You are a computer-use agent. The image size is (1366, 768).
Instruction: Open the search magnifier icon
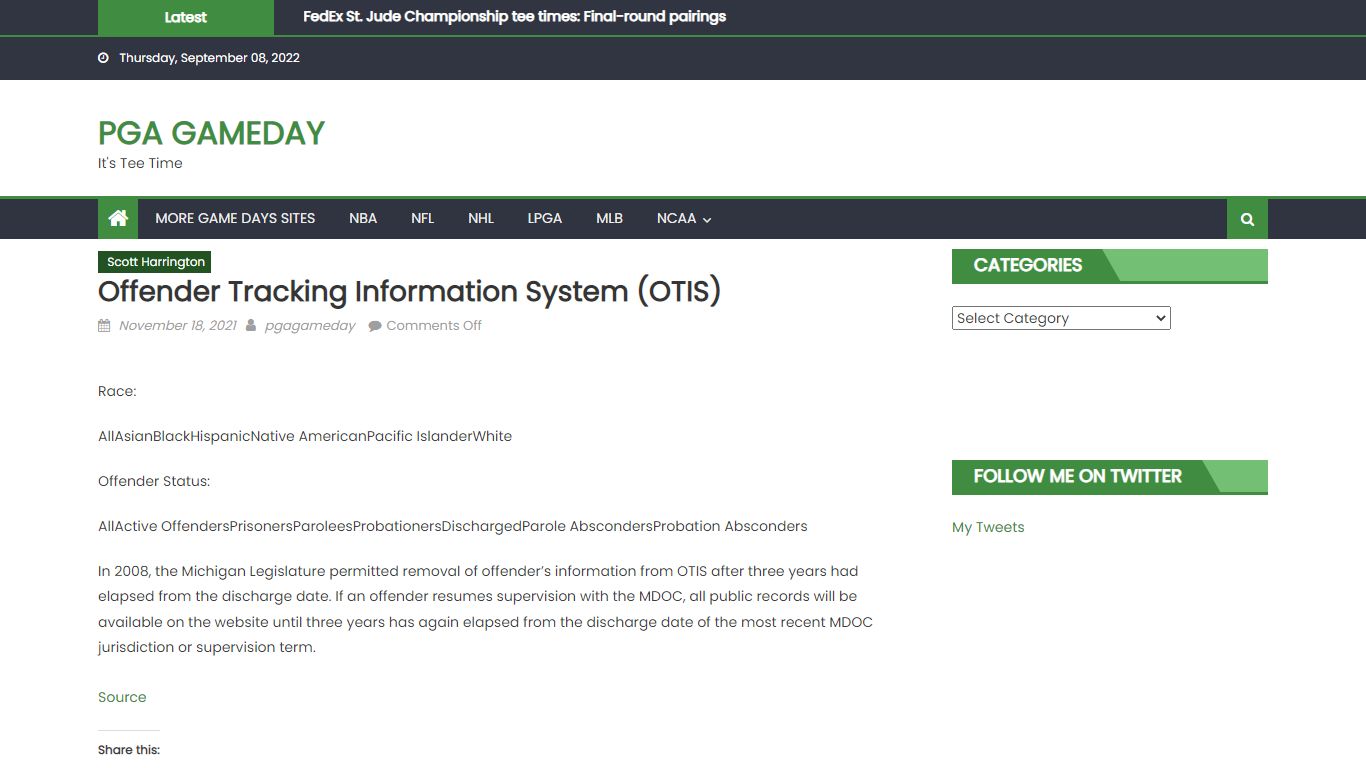click(x=1247, y=219)
